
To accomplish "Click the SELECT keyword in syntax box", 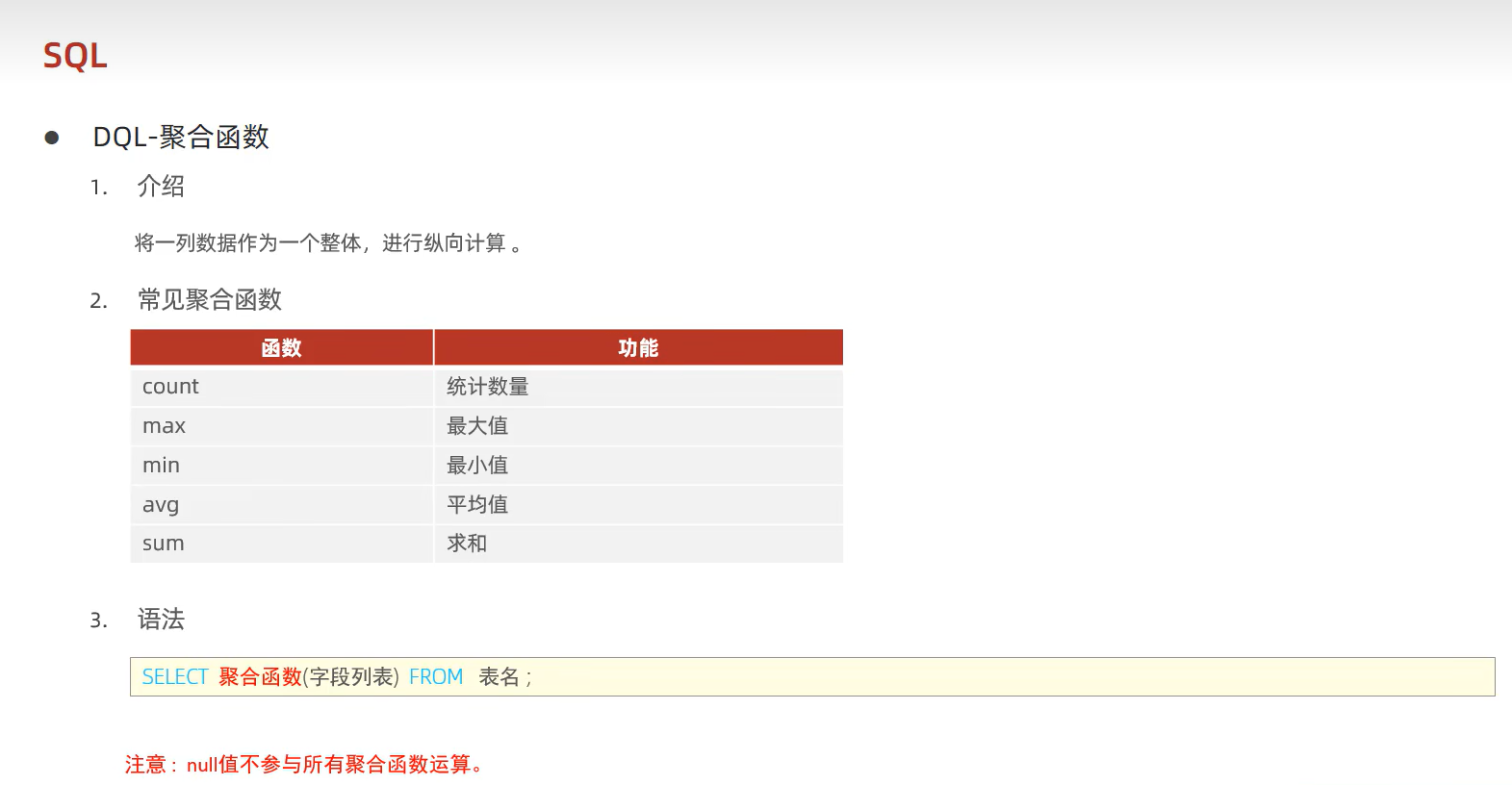I will [x=175, y=677].
